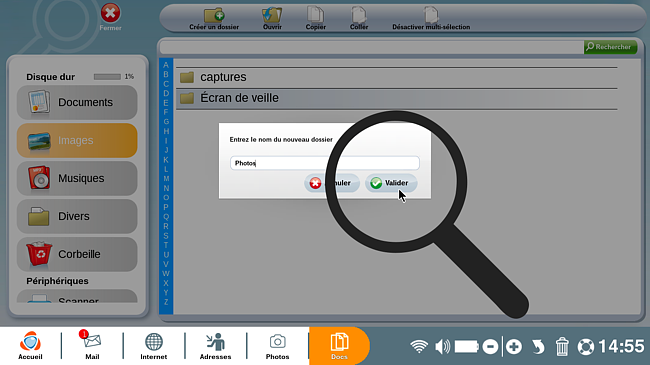Click the disk usage bar showing 1%

[x=107, y=77]
